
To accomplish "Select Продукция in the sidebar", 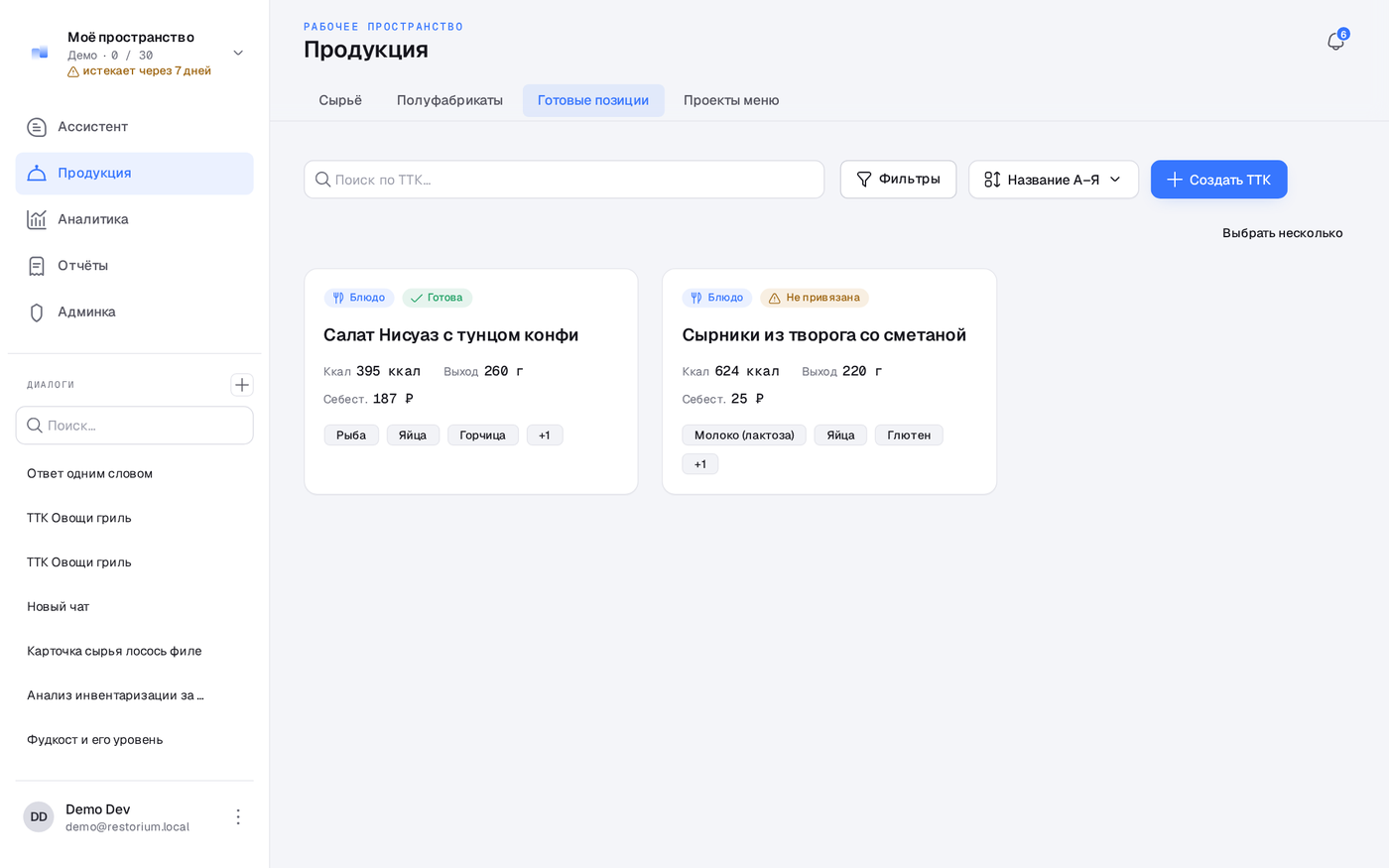I will [x=135, y=174].
